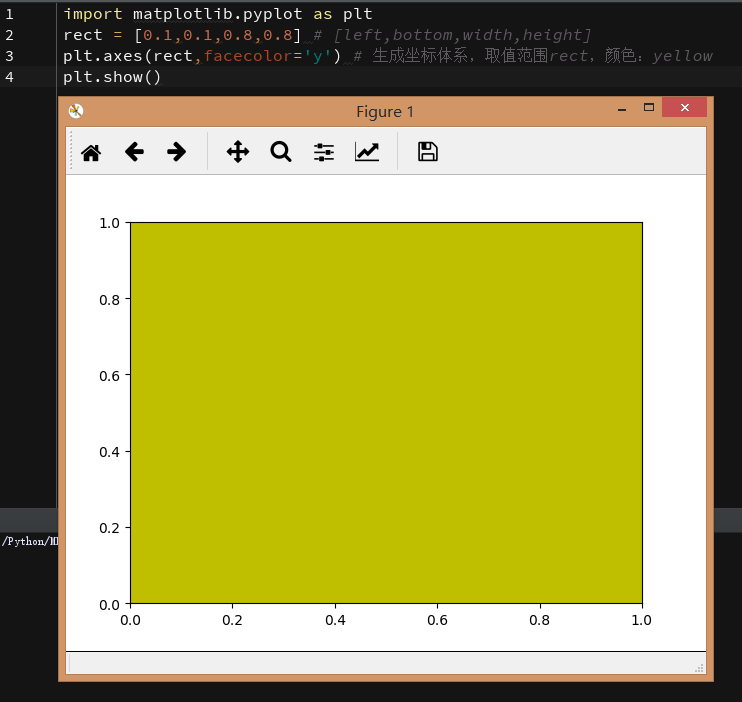Click the '/Python/' path text in console

pyautogui.click(x=29, y=541)
